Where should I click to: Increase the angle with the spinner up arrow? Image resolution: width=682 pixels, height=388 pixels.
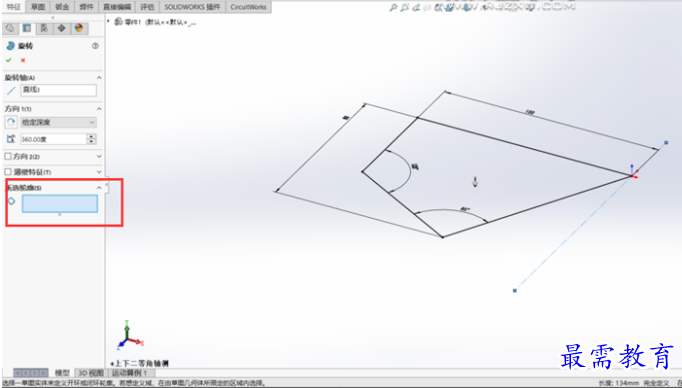point(91,137)
